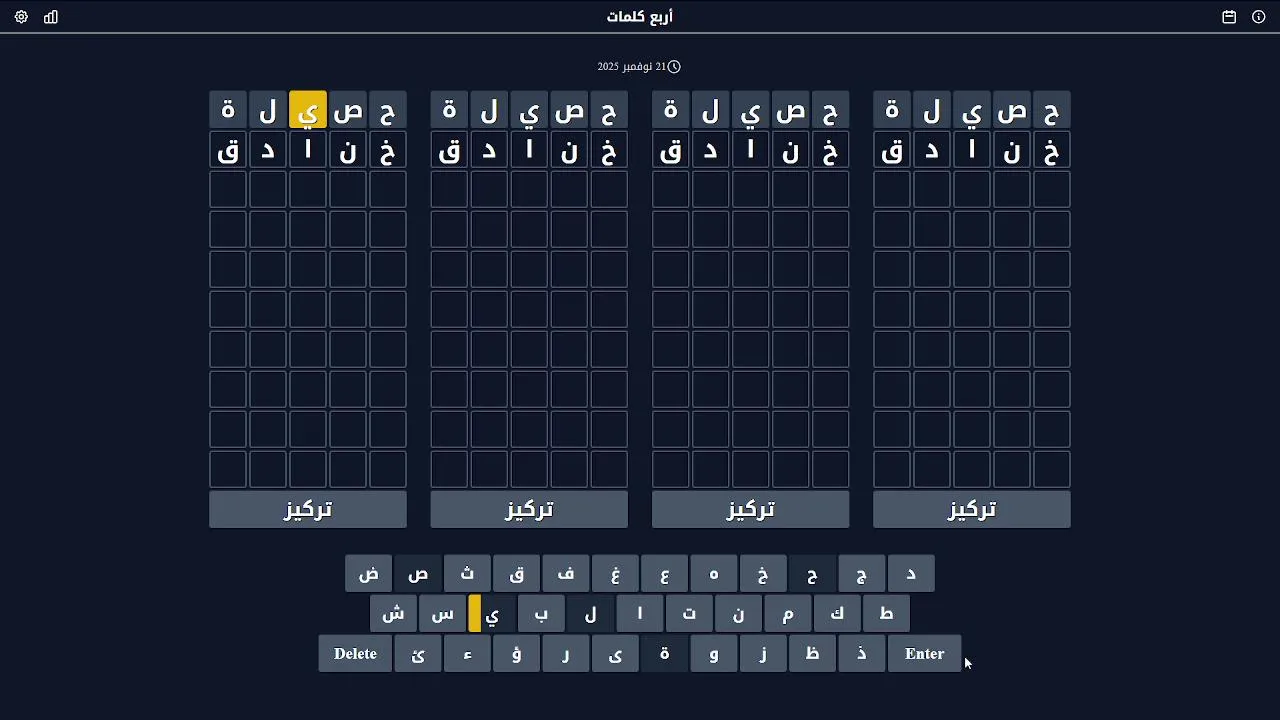Tap the د key on the keyboard
This screenshot has width=1280, height=720.
coord(911,574)
